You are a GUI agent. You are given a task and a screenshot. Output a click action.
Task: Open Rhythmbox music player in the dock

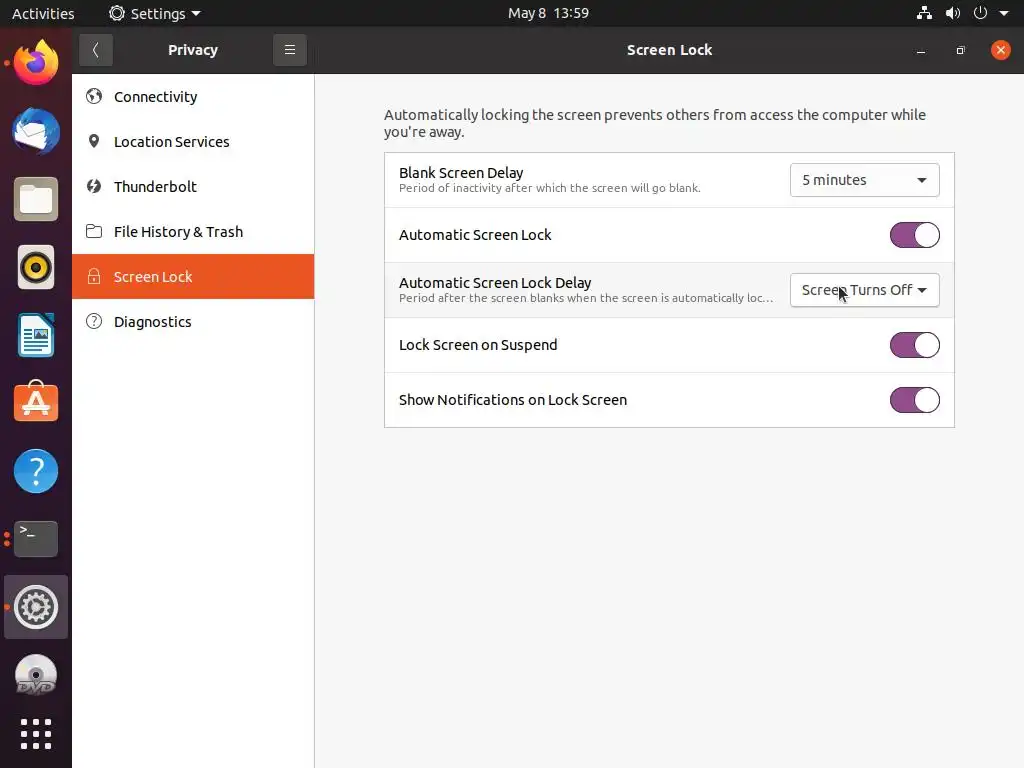coord(36,268)
